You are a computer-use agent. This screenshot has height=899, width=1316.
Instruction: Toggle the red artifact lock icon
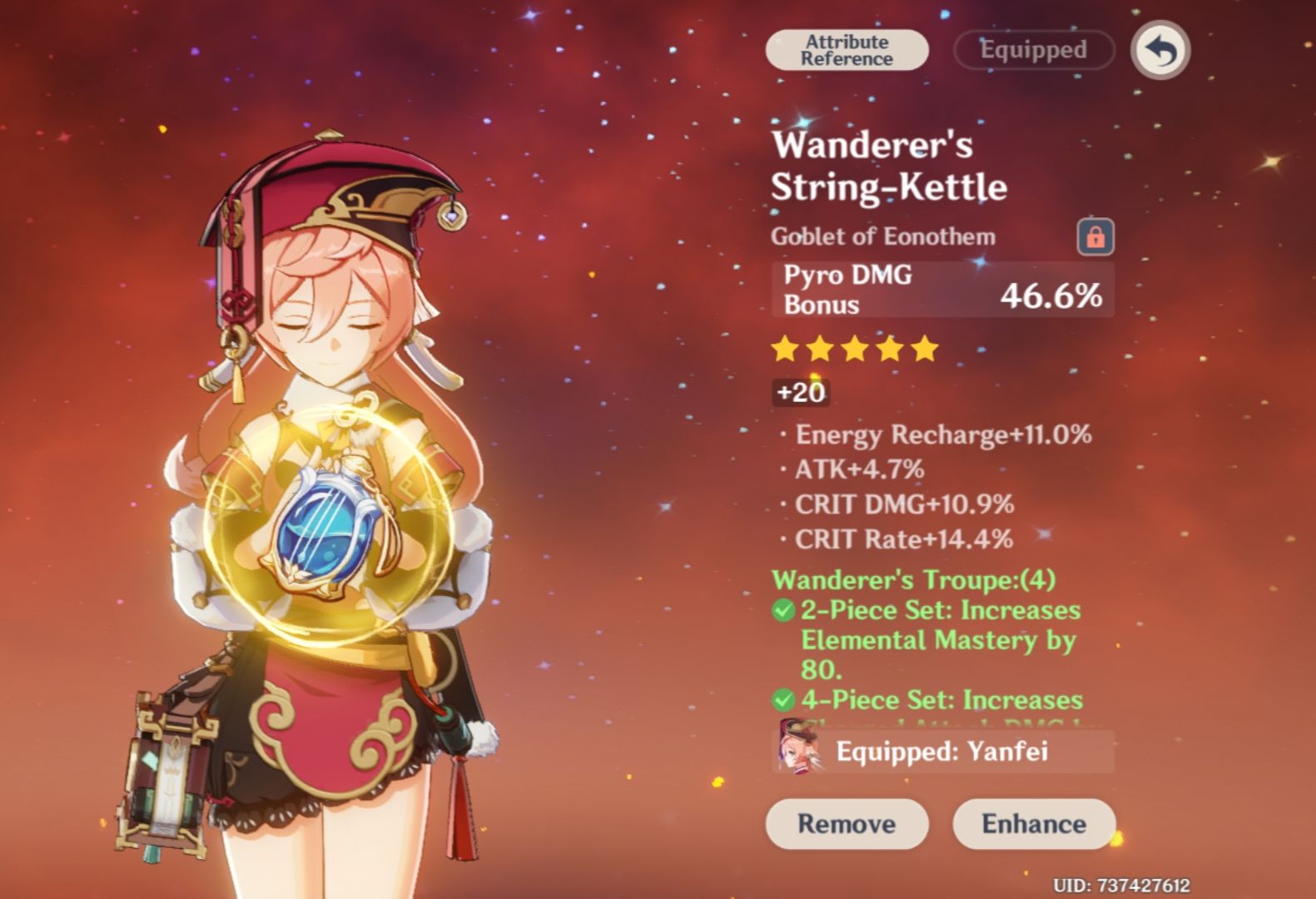point(1095,236)
